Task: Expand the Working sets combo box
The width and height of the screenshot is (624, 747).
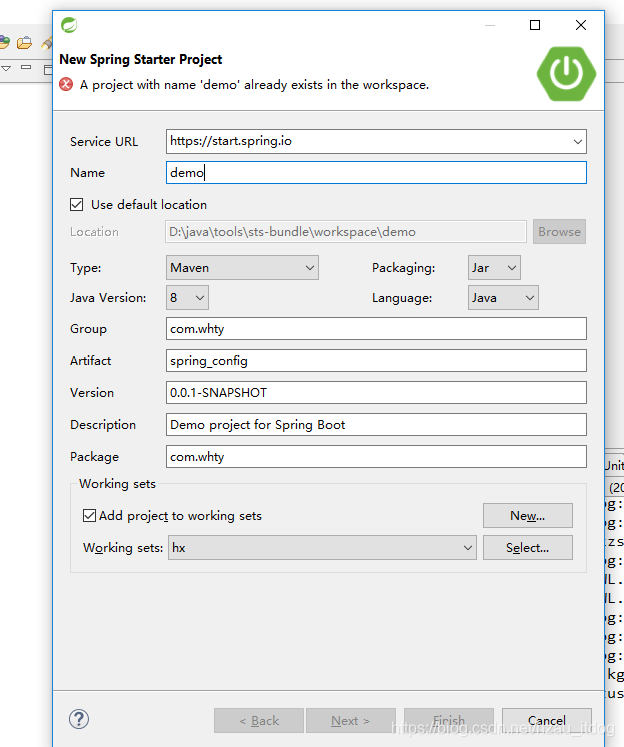Action: click(322, 548)
